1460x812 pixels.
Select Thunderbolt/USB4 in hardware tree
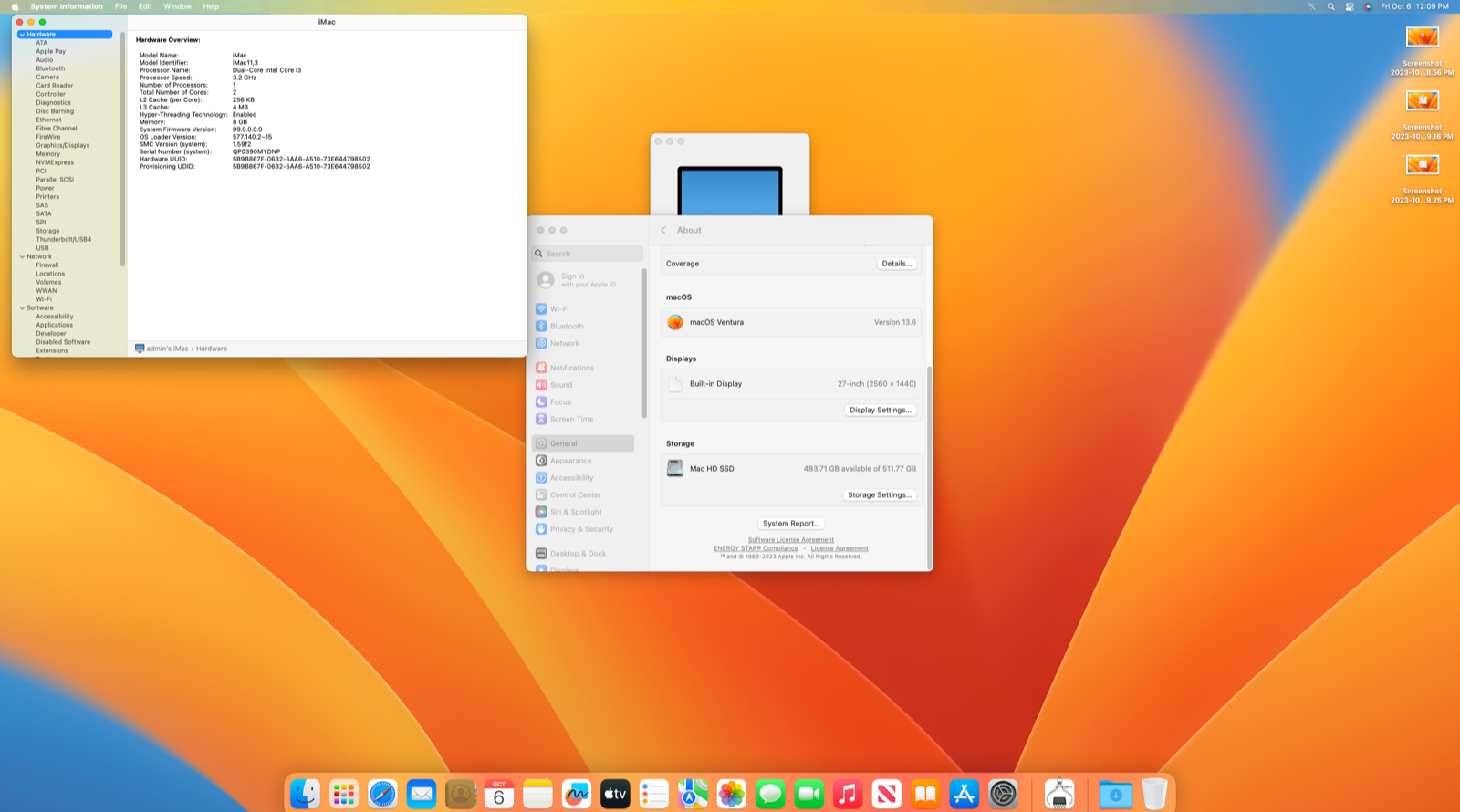64,240
